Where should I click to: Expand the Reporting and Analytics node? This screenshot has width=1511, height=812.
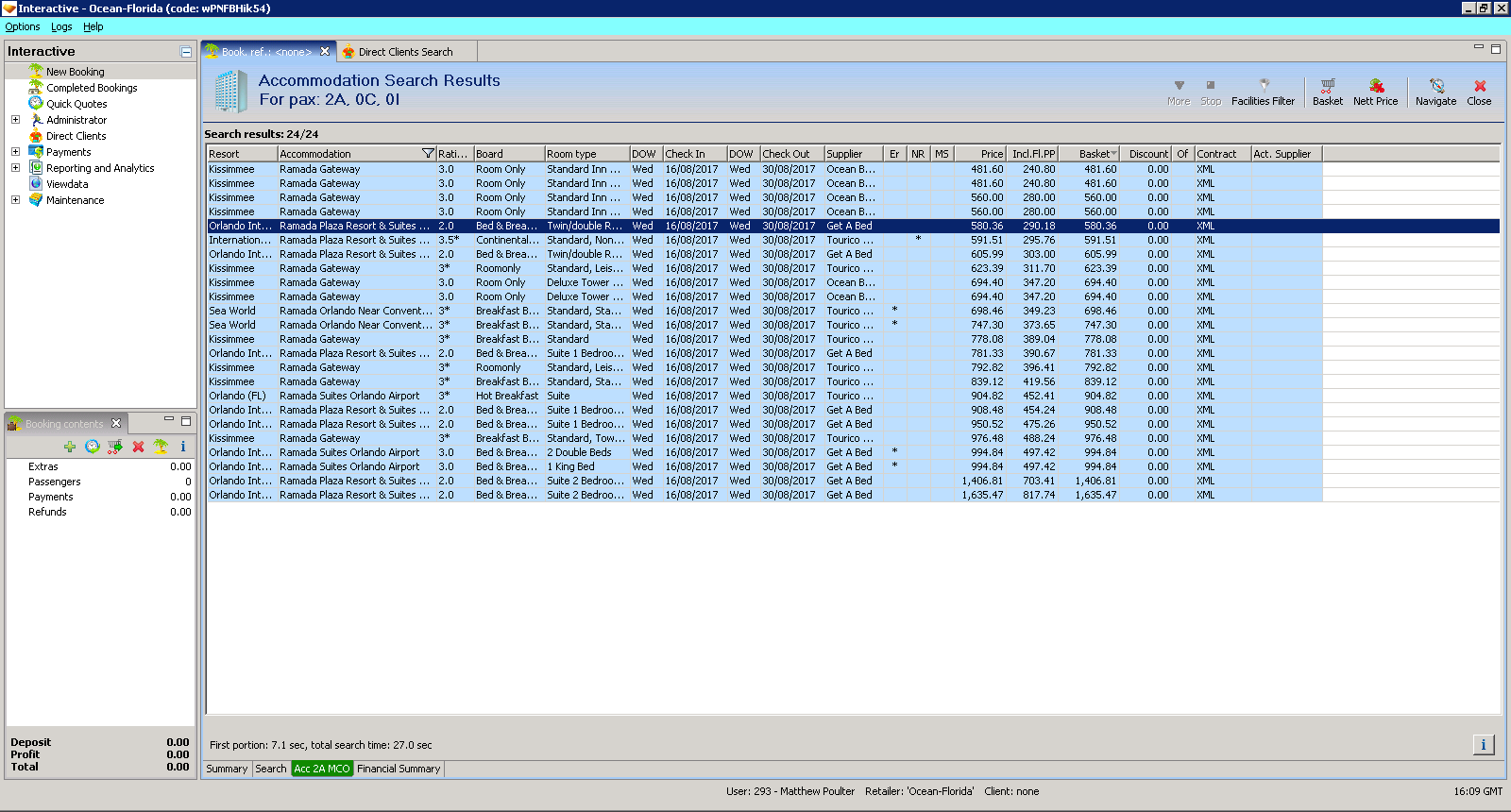[15, 167]
